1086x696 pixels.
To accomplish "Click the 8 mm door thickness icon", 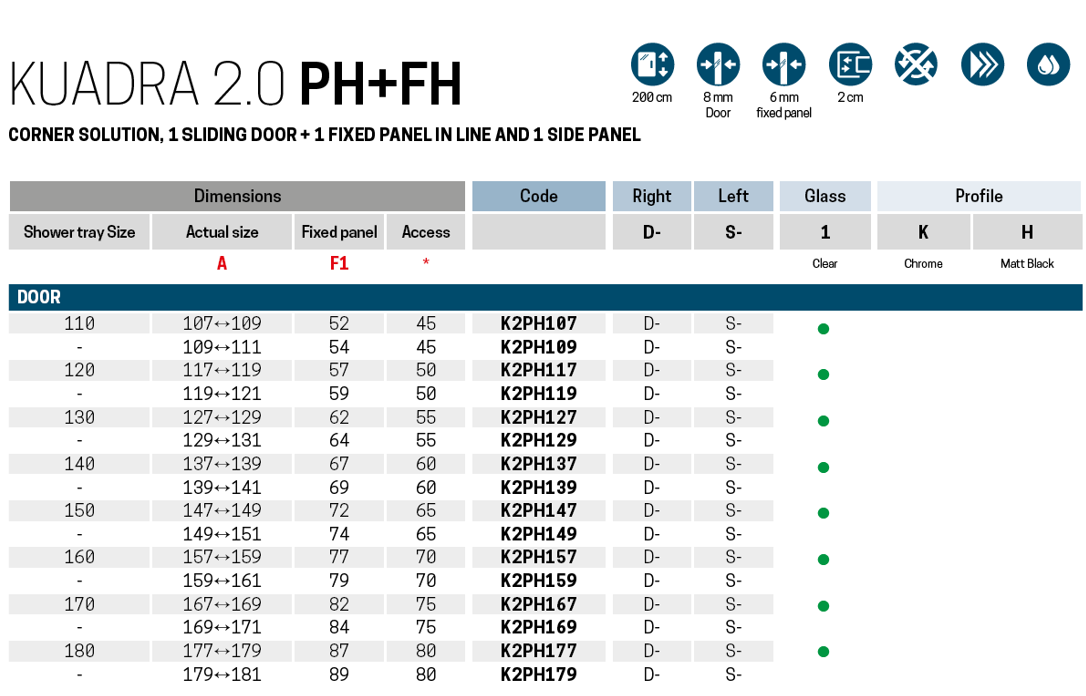I will click(718, 64).
